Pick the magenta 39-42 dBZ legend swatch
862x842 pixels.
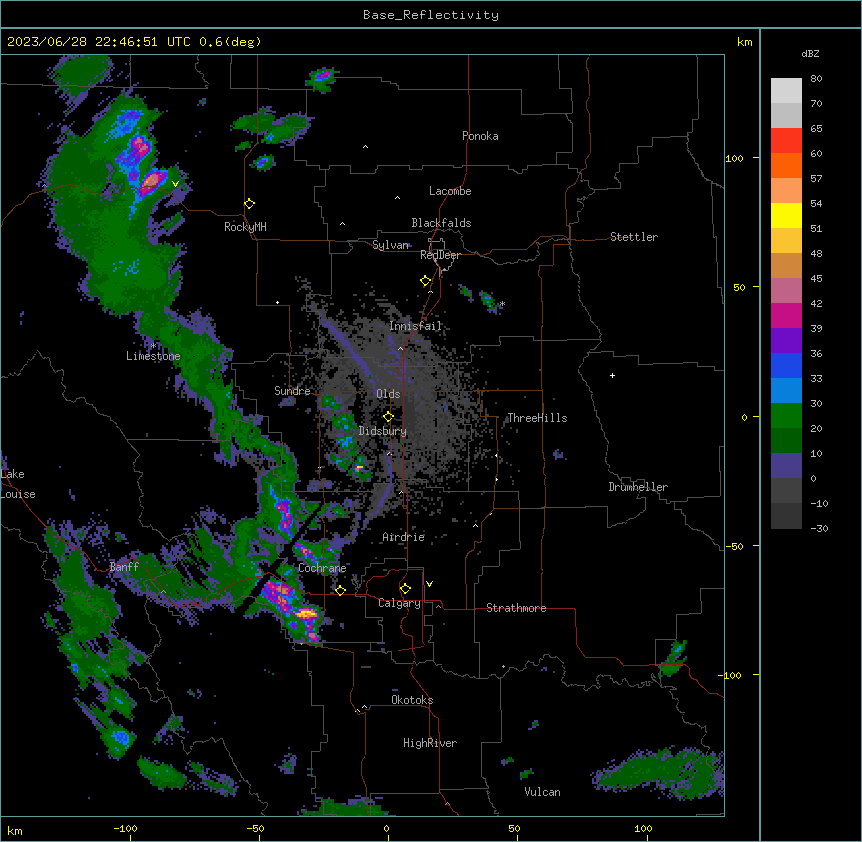[x=786, y=315]
